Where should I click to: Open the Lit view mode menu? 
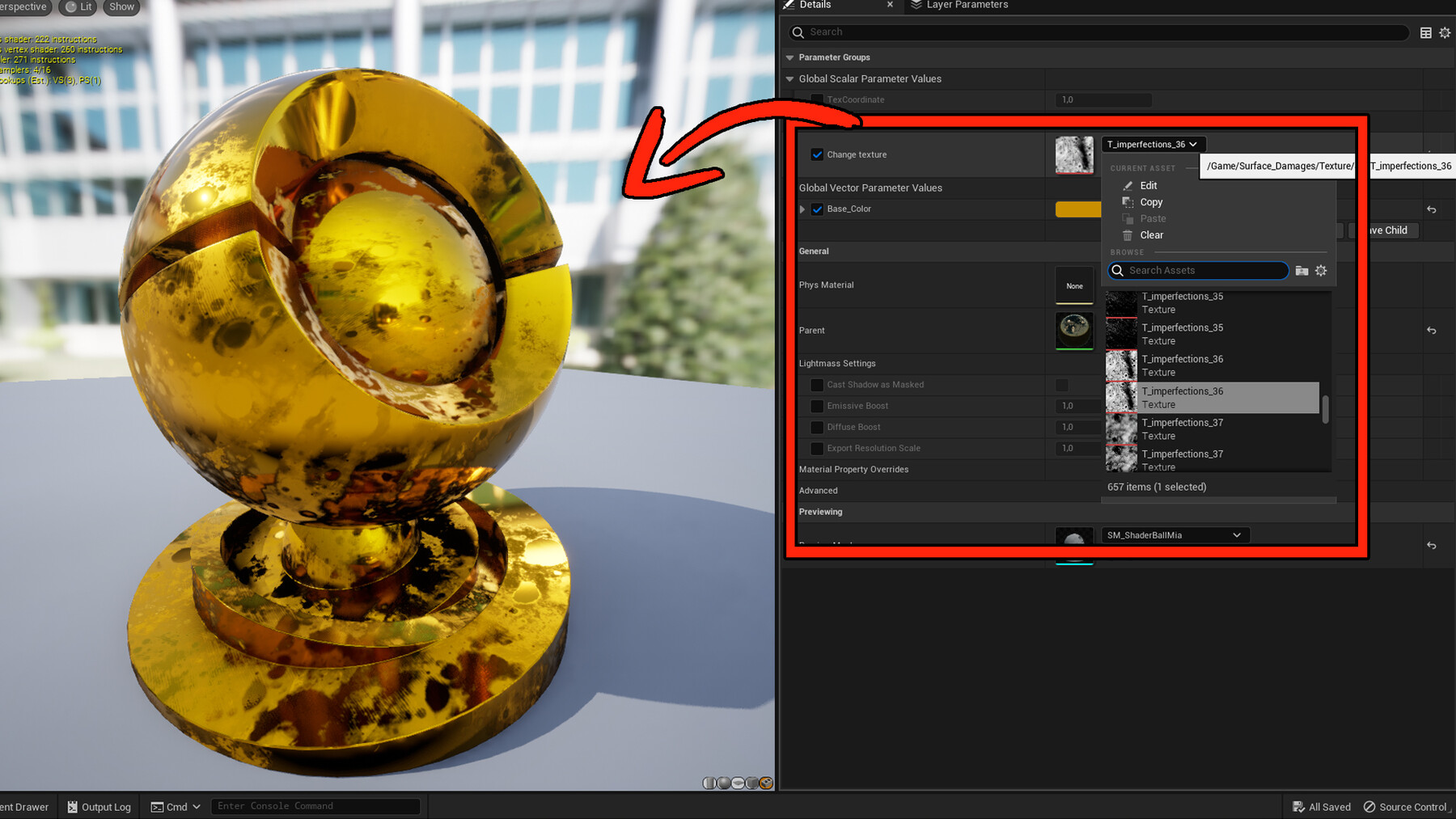pyautogui.click(x=78, y=6)
